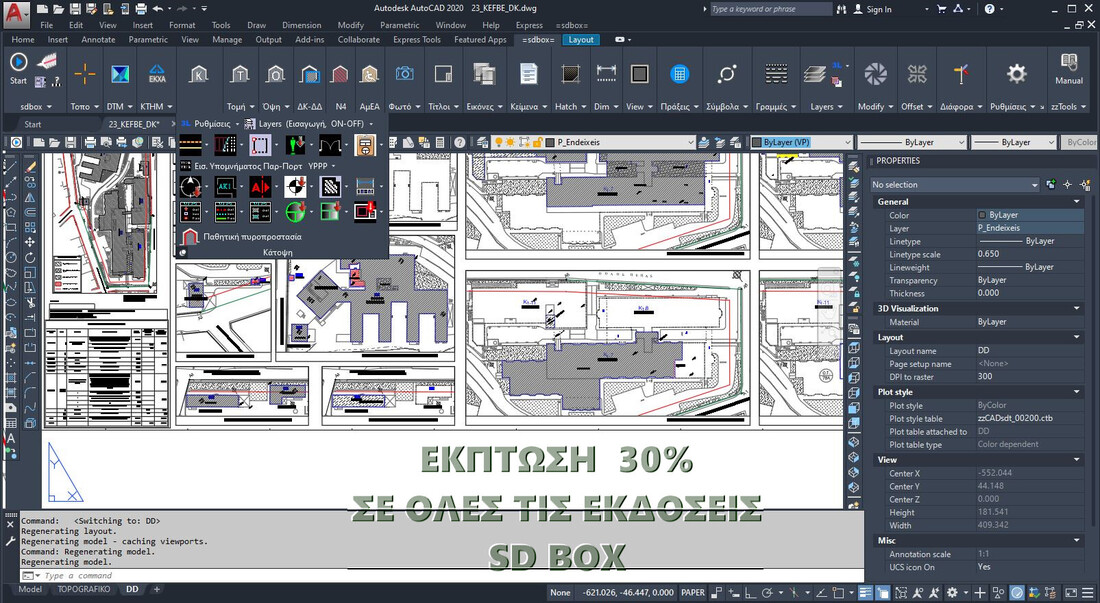This screenshot has height=603, width=1100.
Task: Click the calculator Πράξεις icon
Action: click(x=679, y=74)
